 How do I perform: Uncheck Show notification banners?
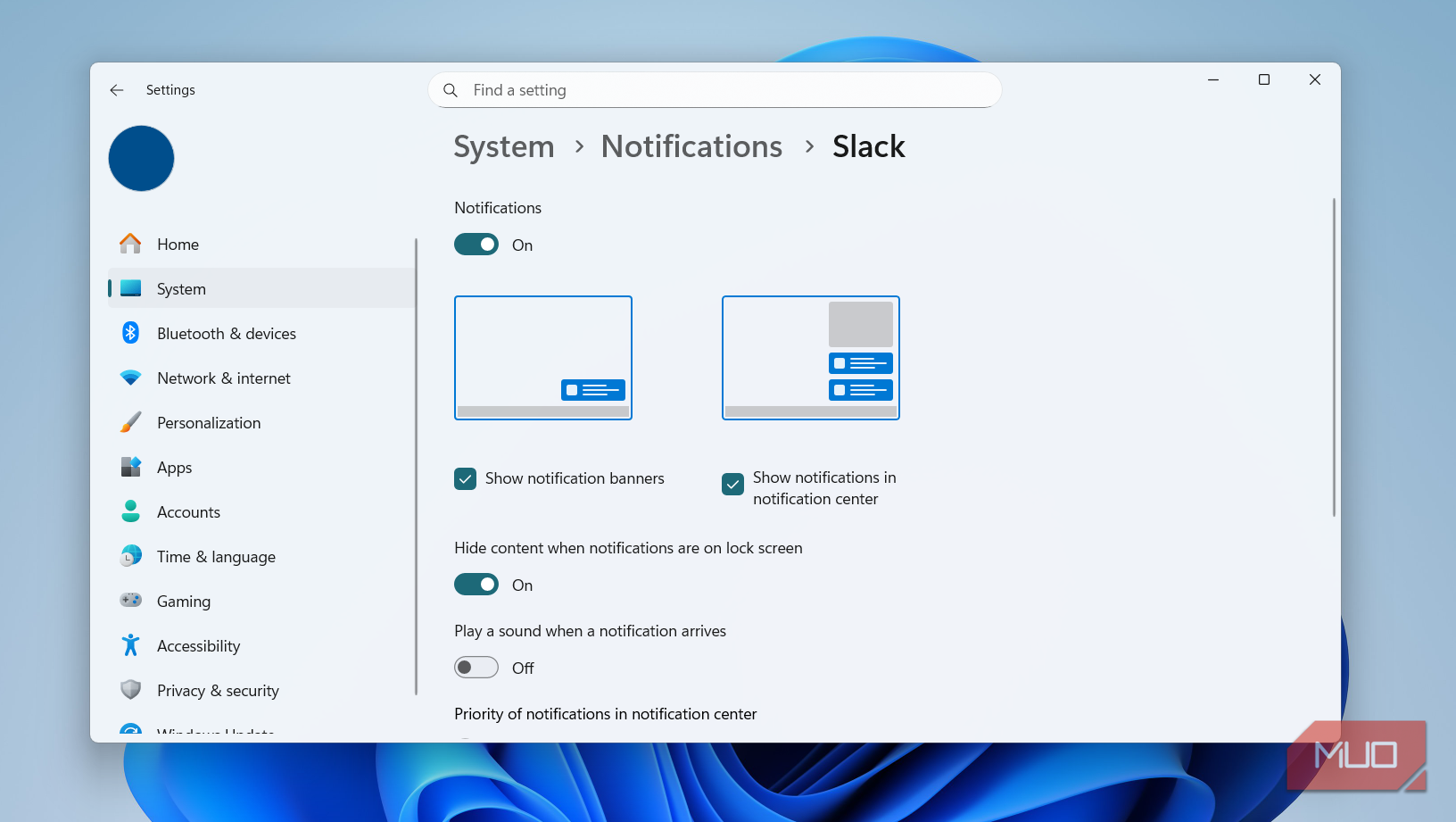coord(465,478)
